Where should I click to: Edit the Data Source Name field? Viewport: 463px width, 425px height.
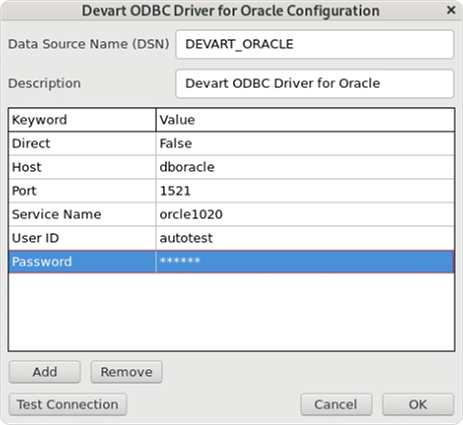coord(315,44)
